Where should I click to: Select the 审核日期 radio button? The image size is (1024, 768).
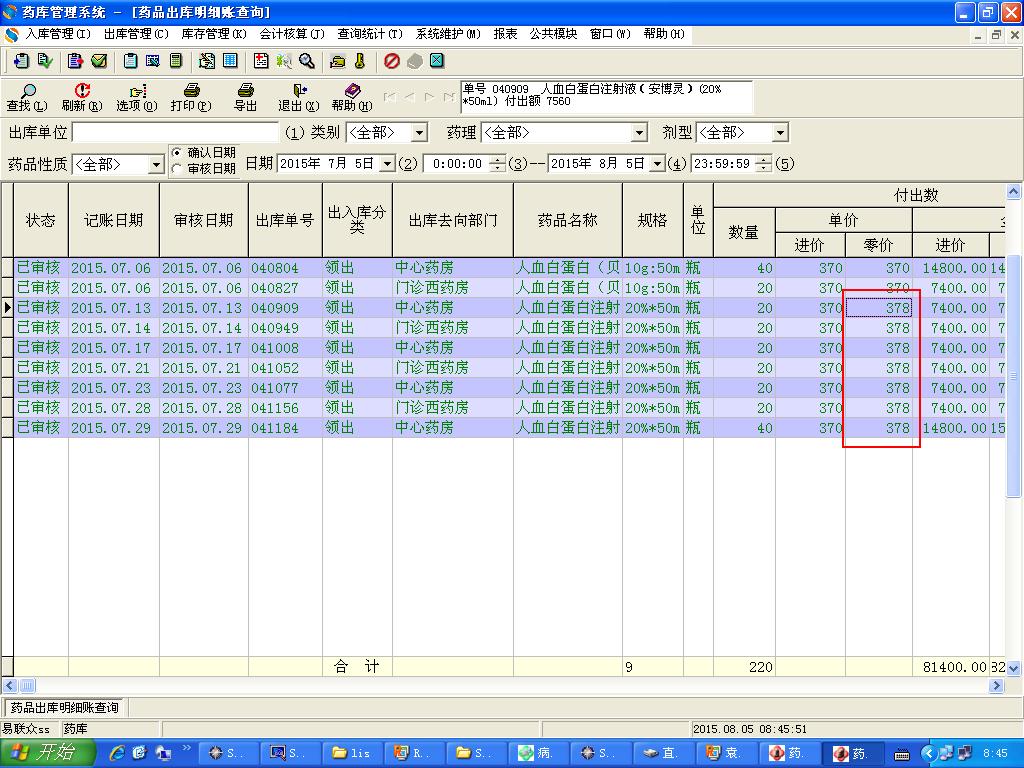(177, 169)
